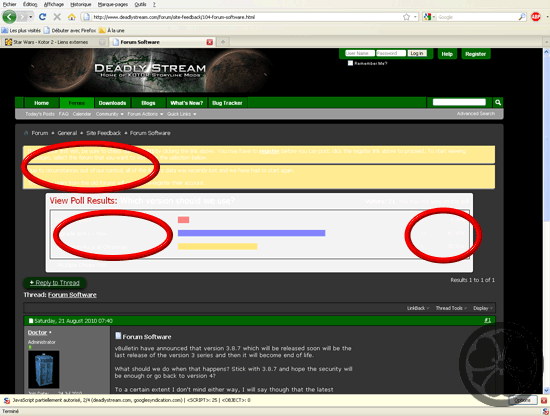Reload the page with the refresh icon

pyautogui.click(x=42, y=16)
